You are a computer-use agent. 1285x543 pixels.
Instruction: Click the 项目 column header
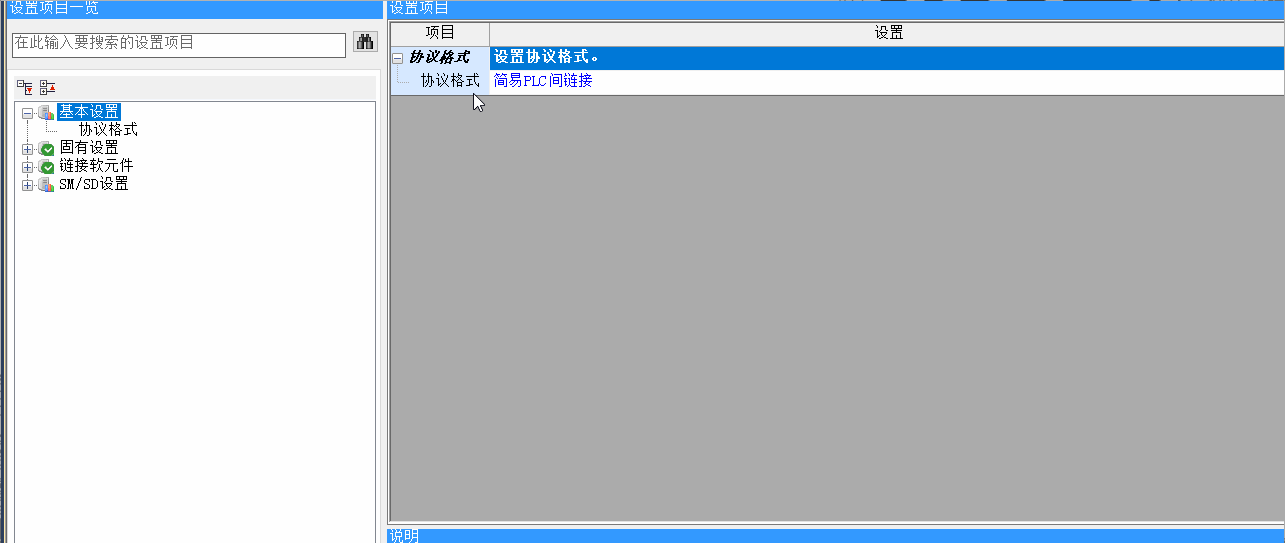[440, 33]
